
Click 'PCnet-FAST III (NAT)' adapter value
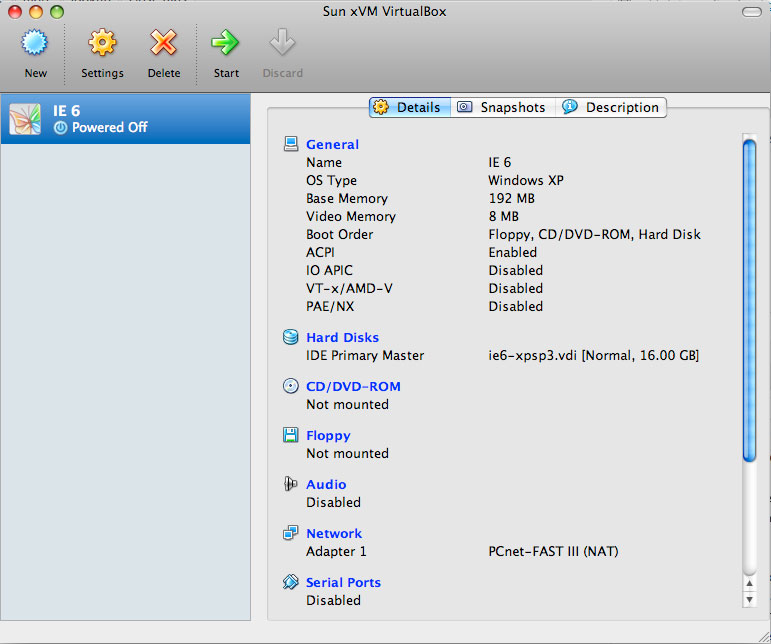tap(553, 552)
